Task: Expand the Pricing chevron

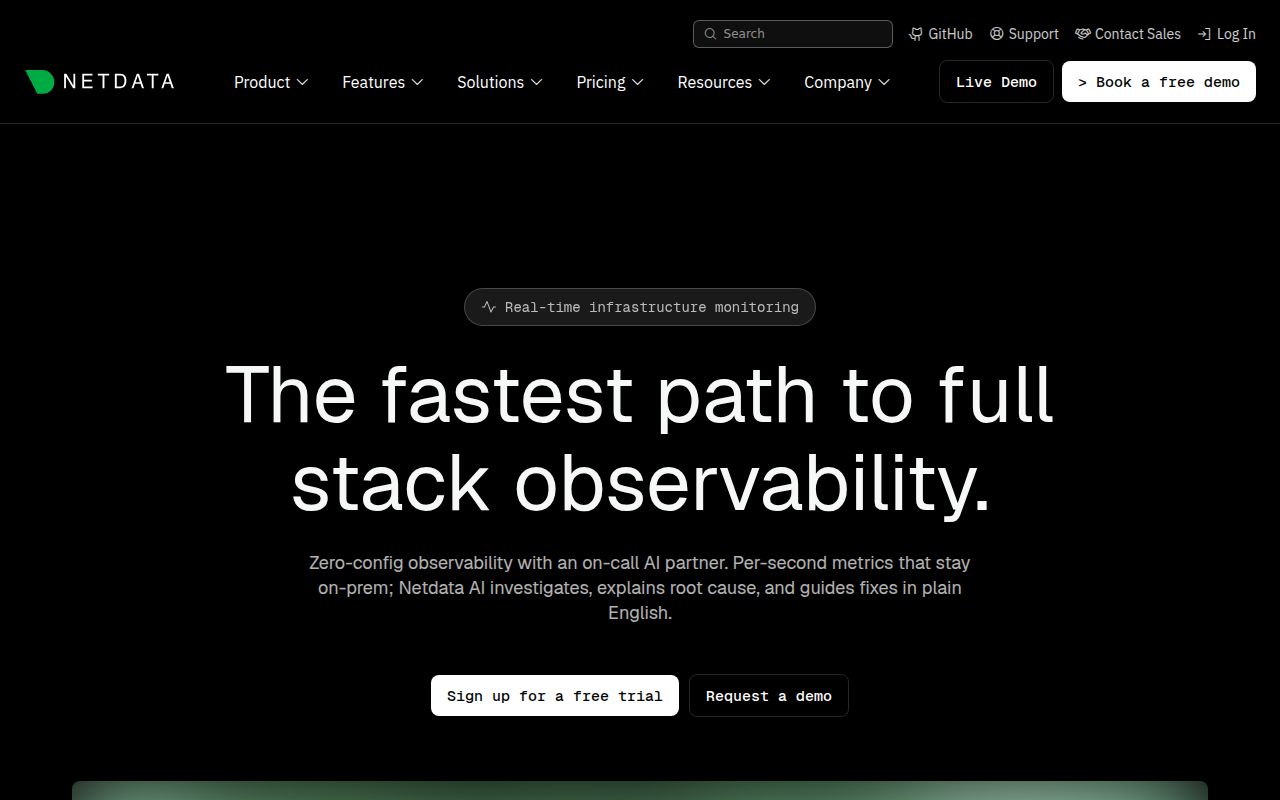Action: 637,82
